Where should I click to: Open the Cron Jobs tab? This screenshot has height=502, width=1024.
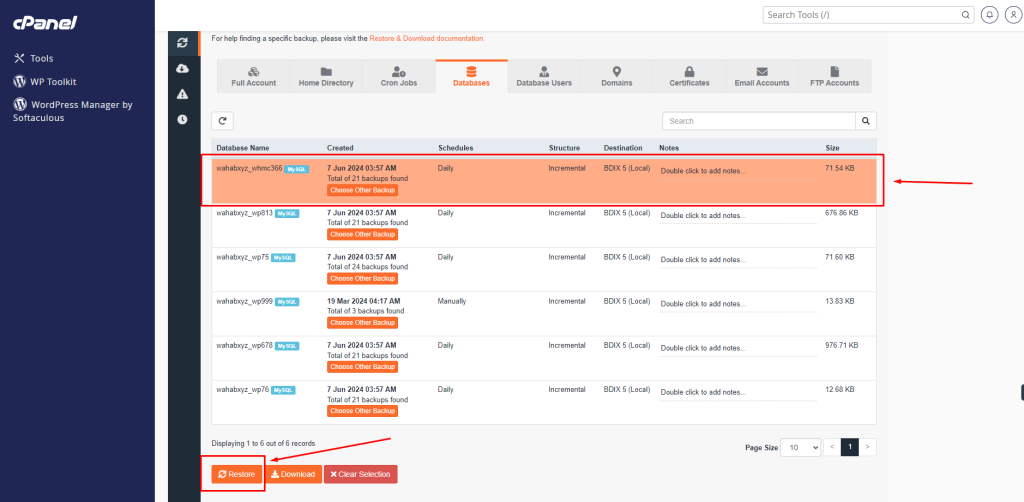pyautogui.click(x=399, y=77)
